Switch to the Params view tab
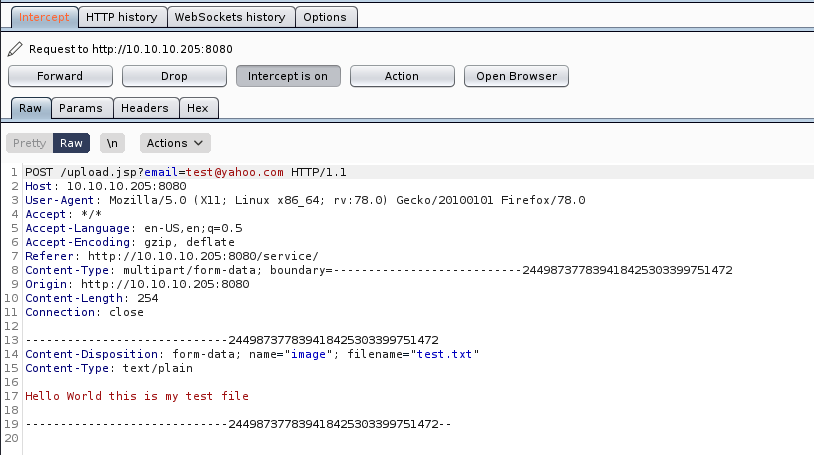This screenshot has height=455, width=814. click(x=81, y=108)
